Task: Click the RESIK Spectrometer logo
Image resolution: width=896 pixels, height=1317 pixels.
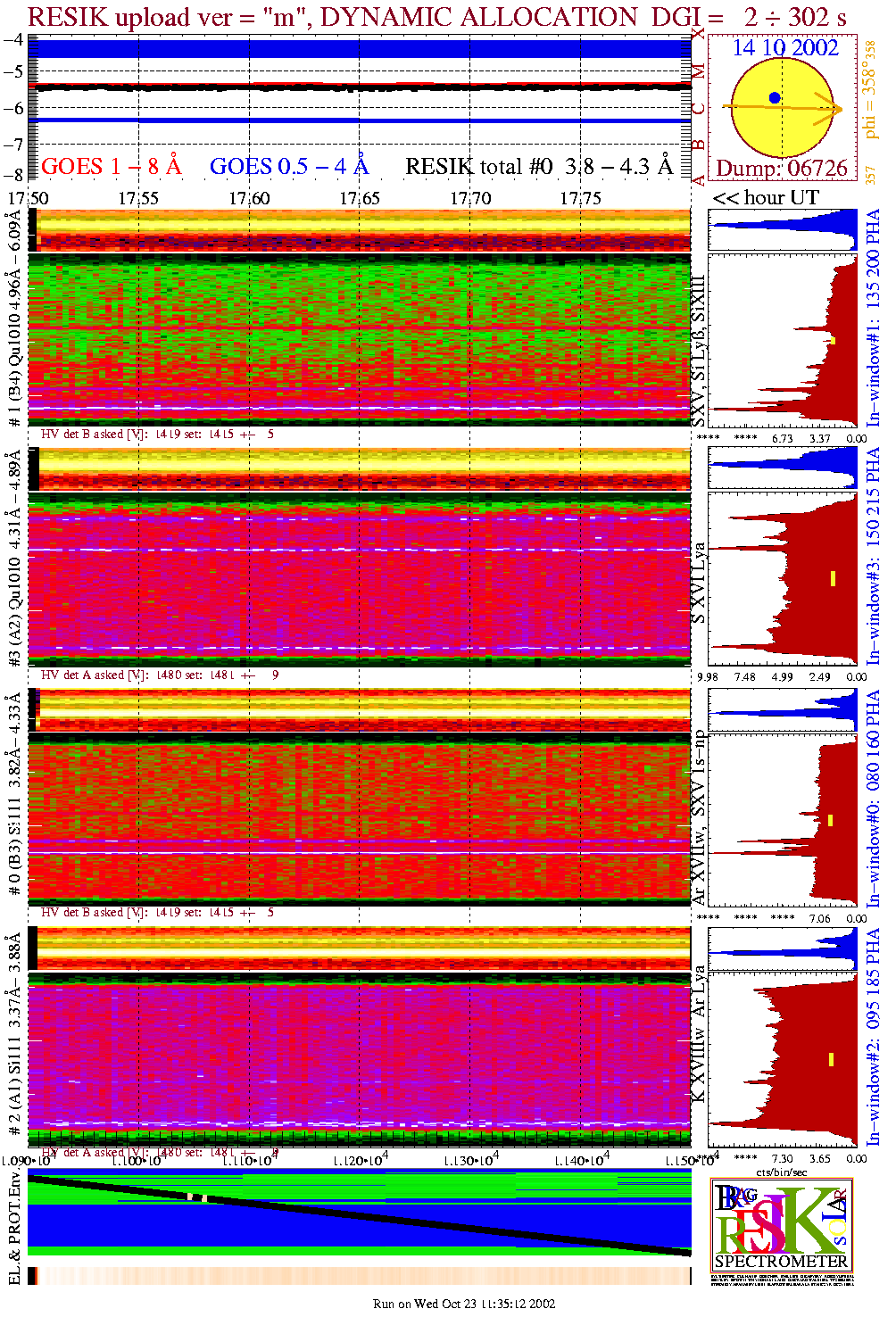Action: pyautogui.click(x=782, y=1223)
